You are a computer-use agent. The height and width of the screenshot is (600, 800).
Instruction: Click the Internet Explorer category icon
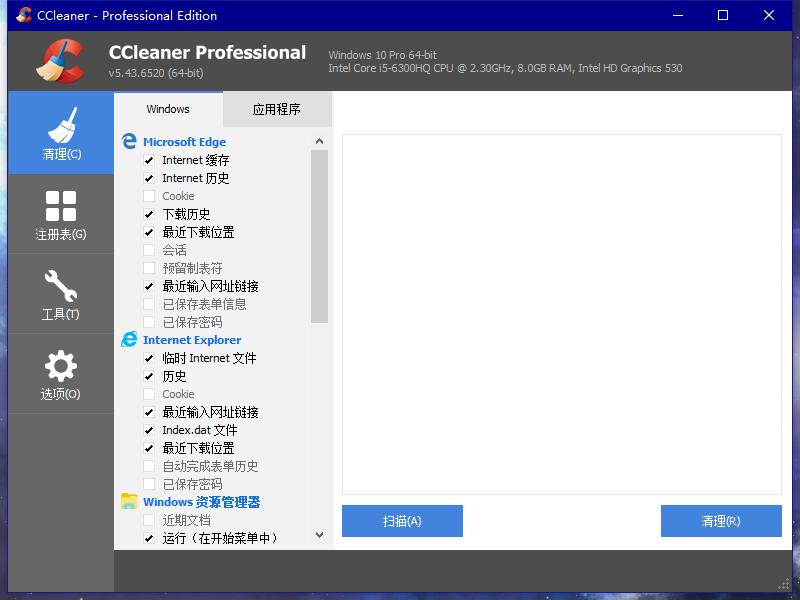(x=129, y=339)
